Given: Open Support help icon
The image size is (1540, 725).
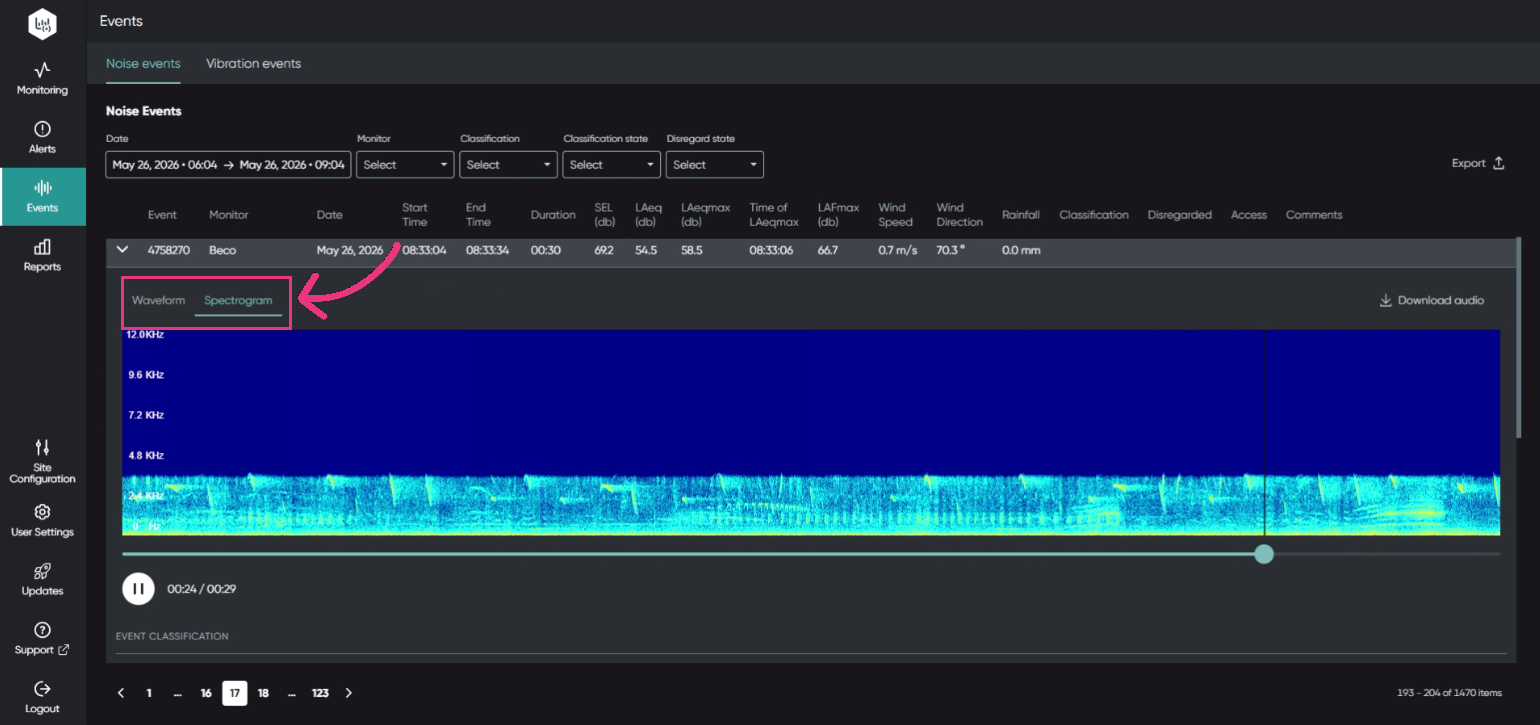Looking at the screenshot, I should [42, 630].
